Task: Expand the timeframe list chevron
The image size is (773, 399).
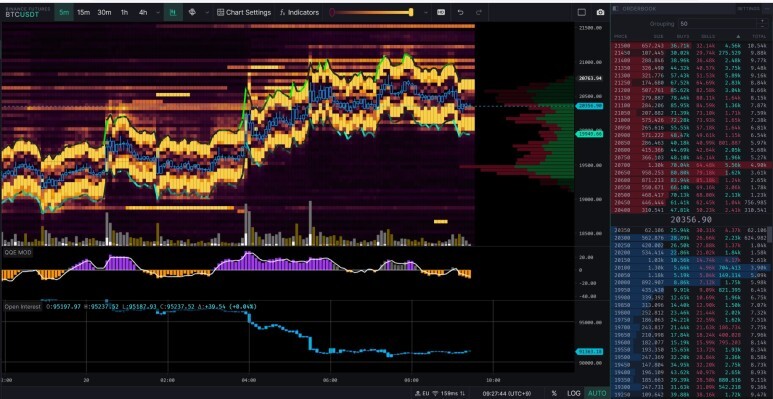Action: coord(158,12)
